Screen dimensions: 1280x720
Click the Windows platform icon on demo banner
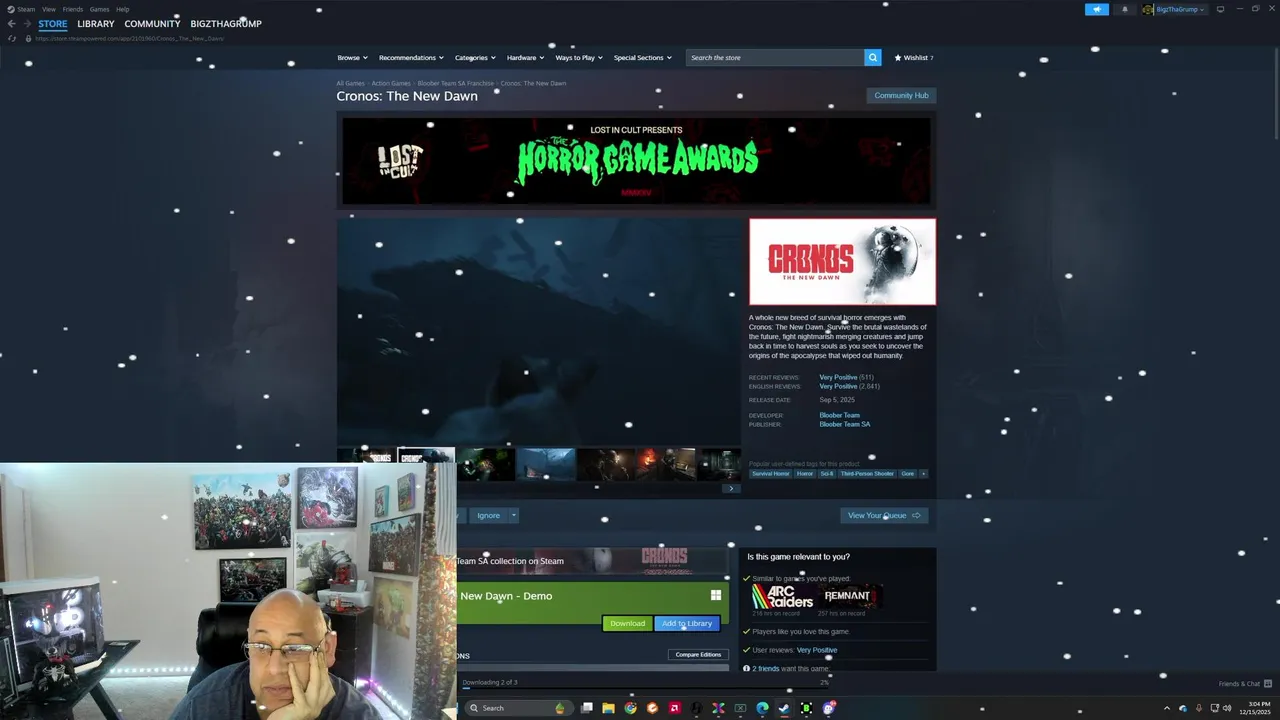[716, 595]
